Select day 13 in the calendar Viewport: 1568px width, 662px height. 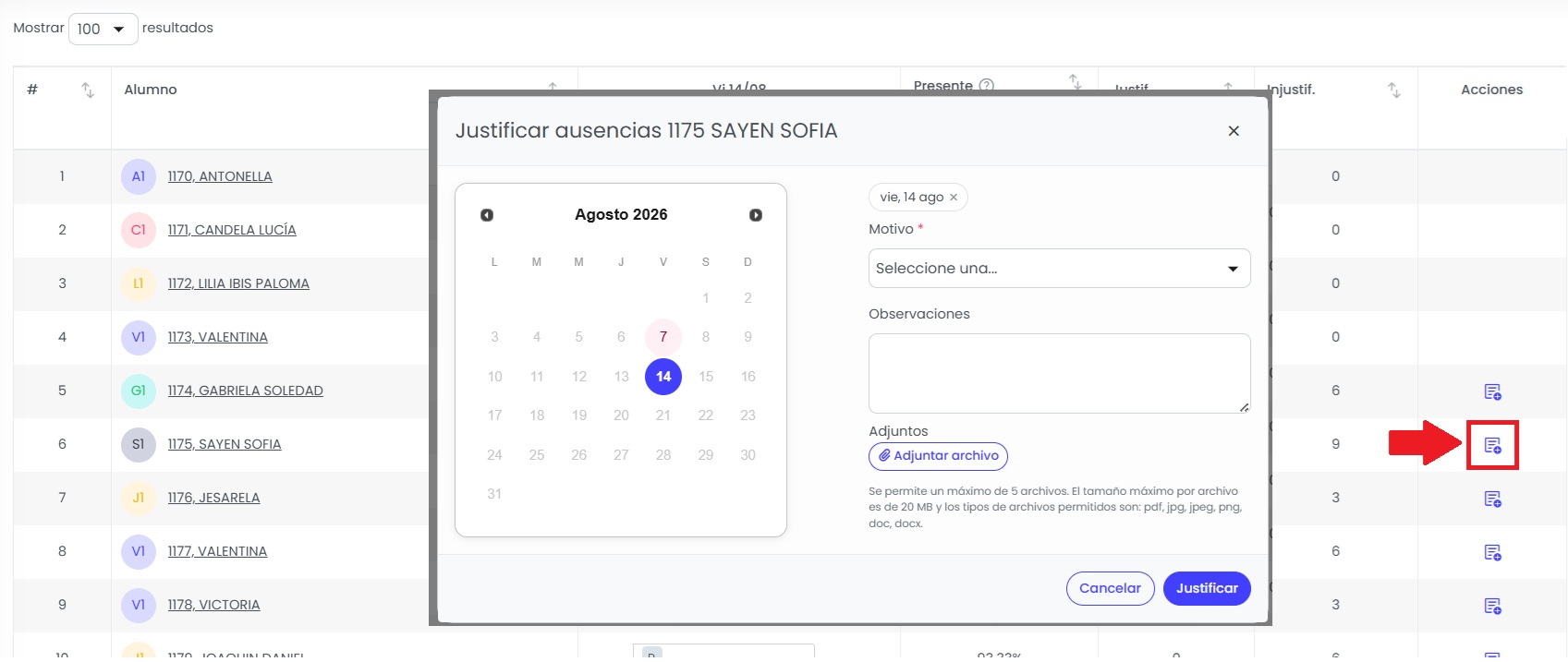621,377
